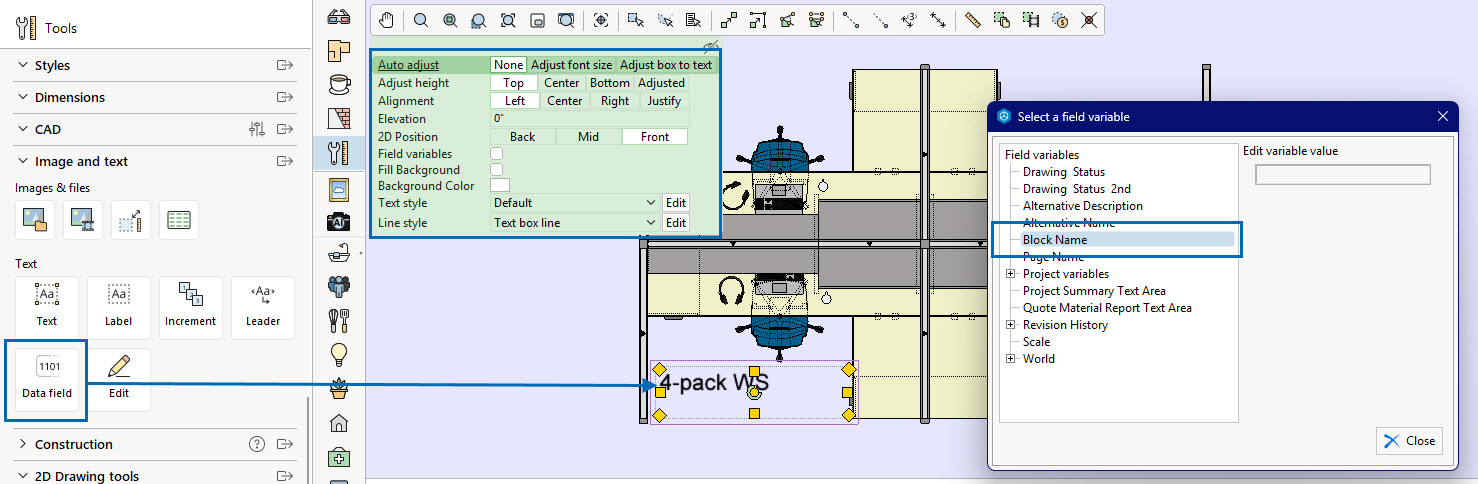This screenshot has height=484, width=1478.
Task: Open the Line style dropdown
Action: click(x=574, y=223)
